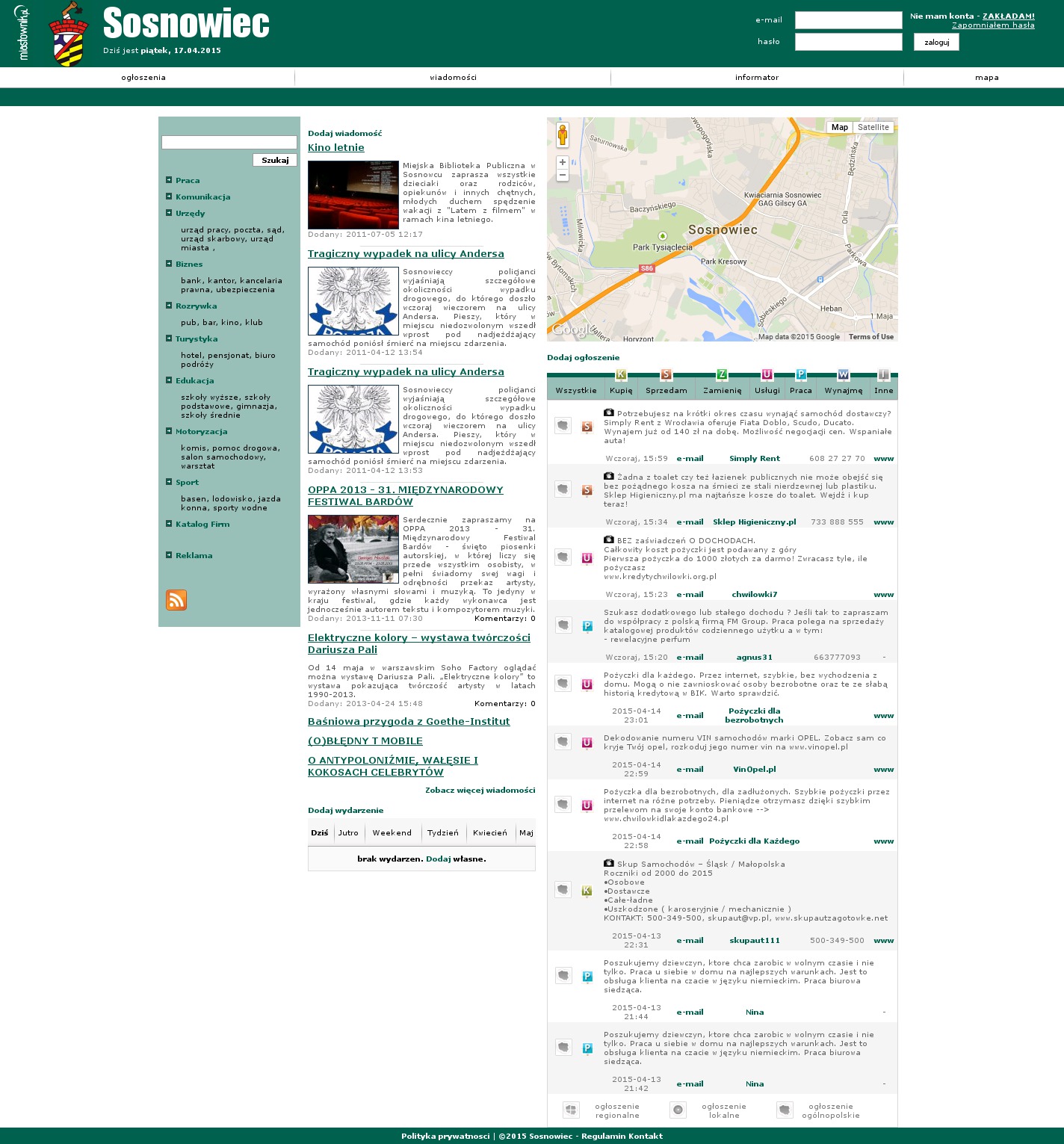Click the OPPA 2013 festival thumbnail image

(x=353, y=549)
